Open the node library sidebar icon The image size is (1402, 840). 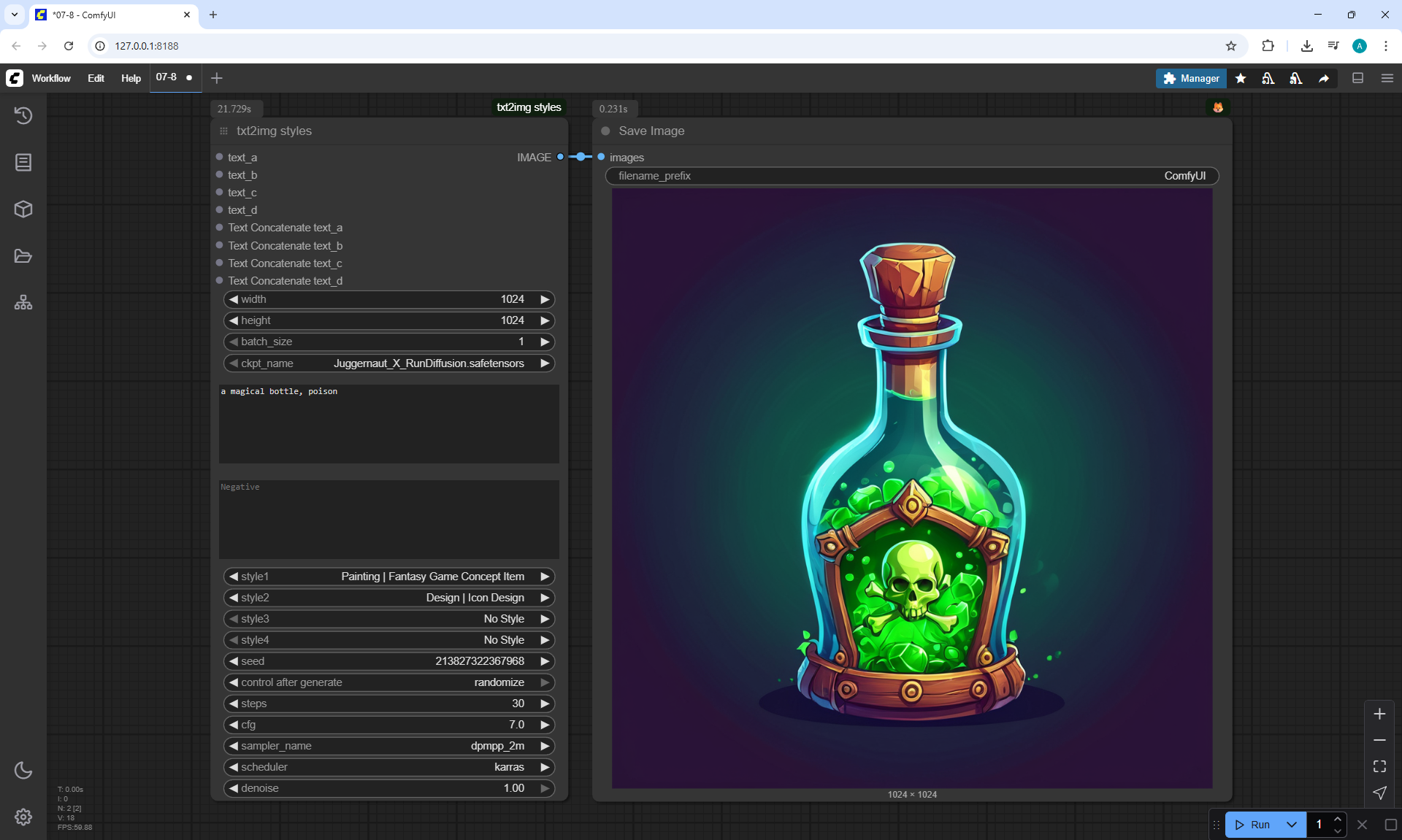[23, 162]
